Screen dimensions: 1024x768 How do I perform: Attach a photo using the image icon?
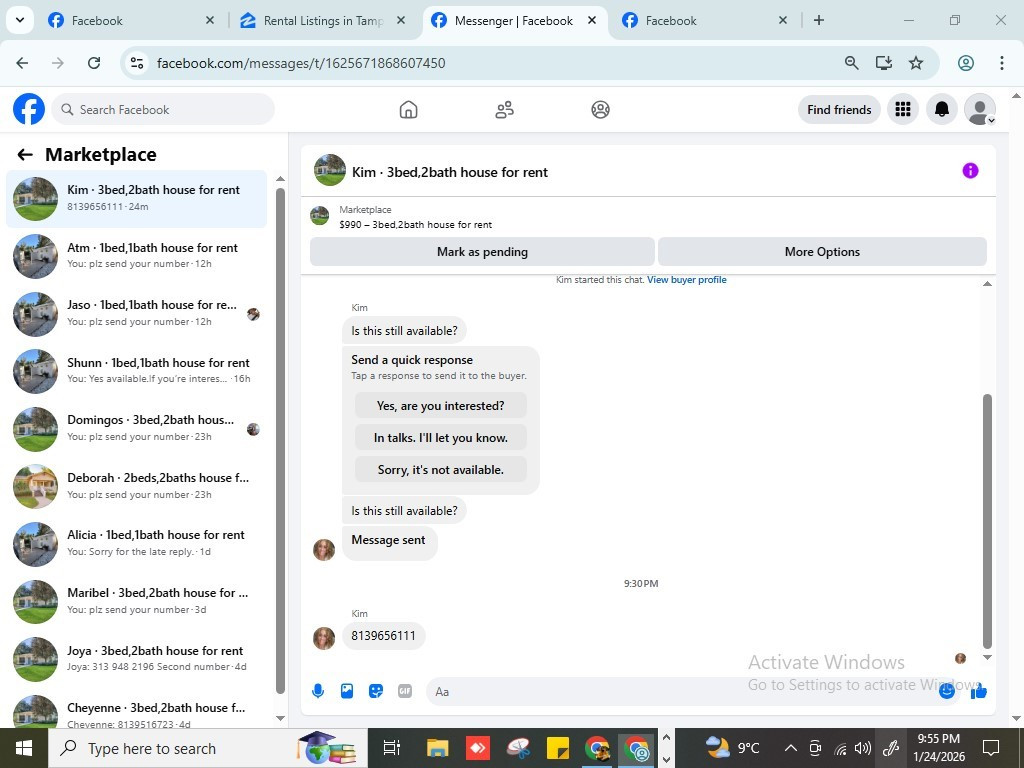(347, 691)
